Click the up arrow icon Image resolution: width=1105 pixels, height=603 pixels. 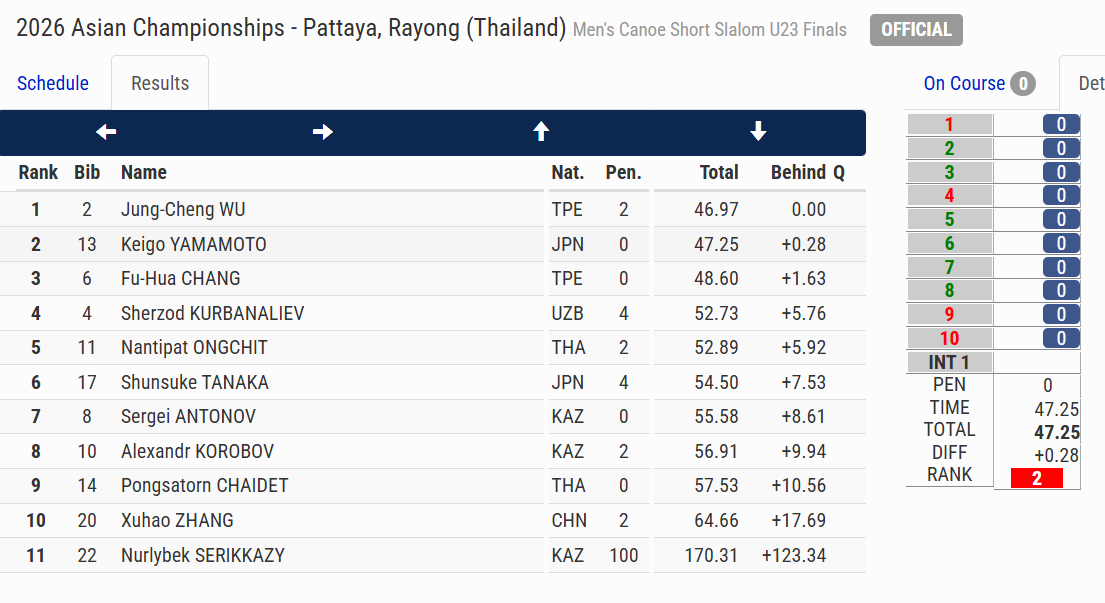(541, 132)
